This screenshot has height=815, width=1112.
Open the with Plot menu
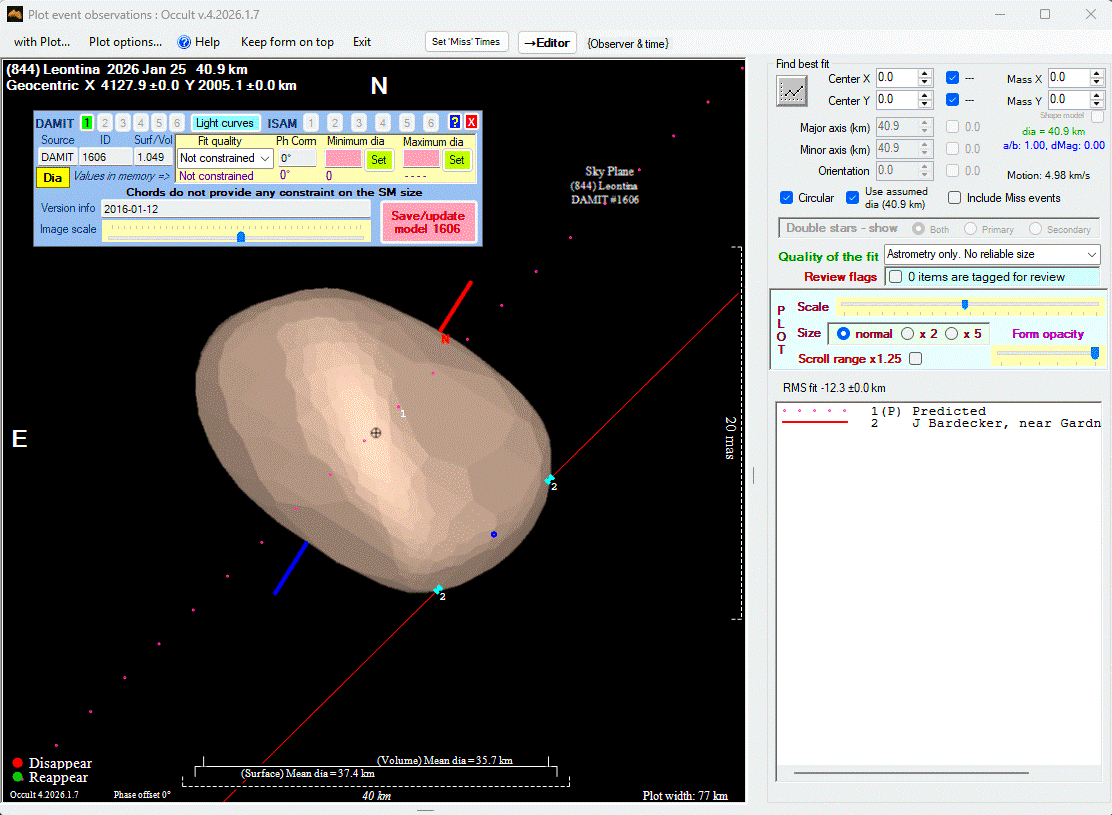tap(42, 42)
